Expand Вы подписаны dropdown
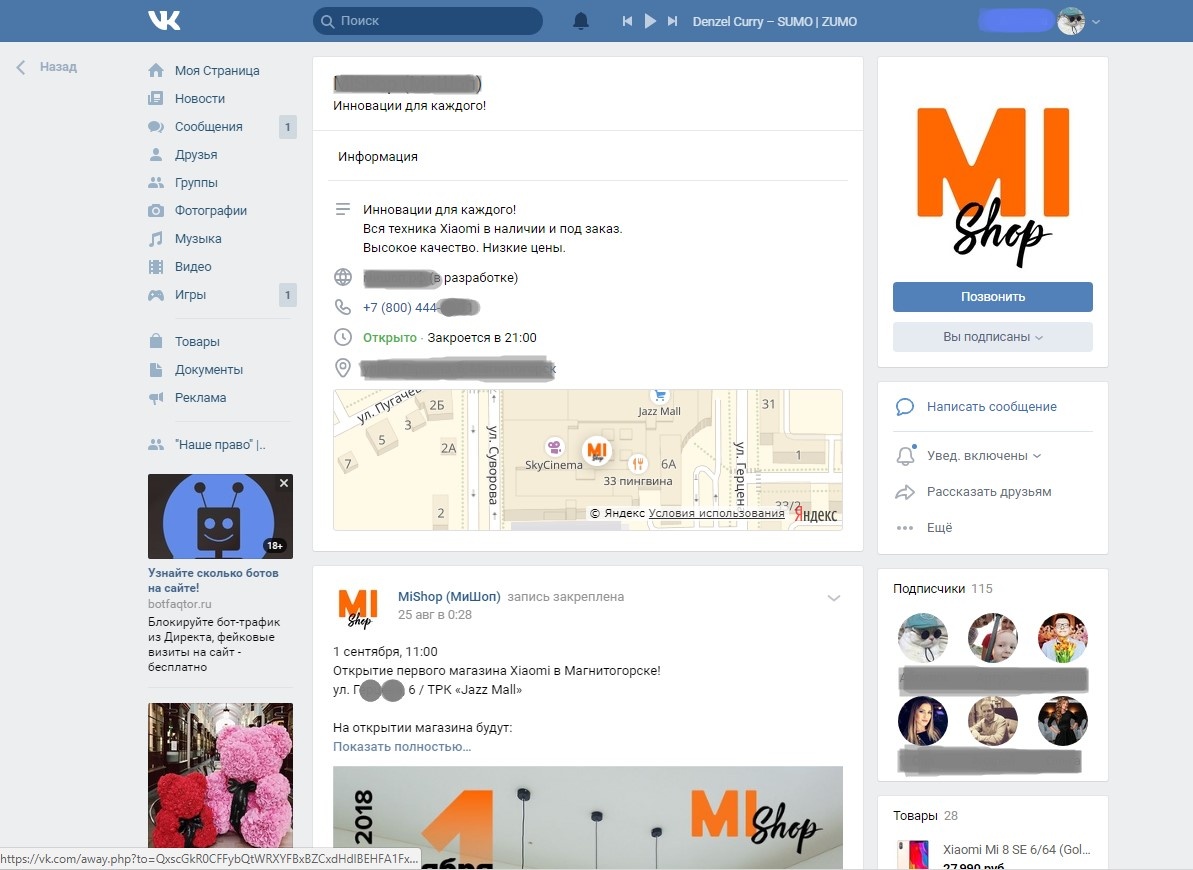The width and height of the screenshot is (1193, 870). [993, 337]
